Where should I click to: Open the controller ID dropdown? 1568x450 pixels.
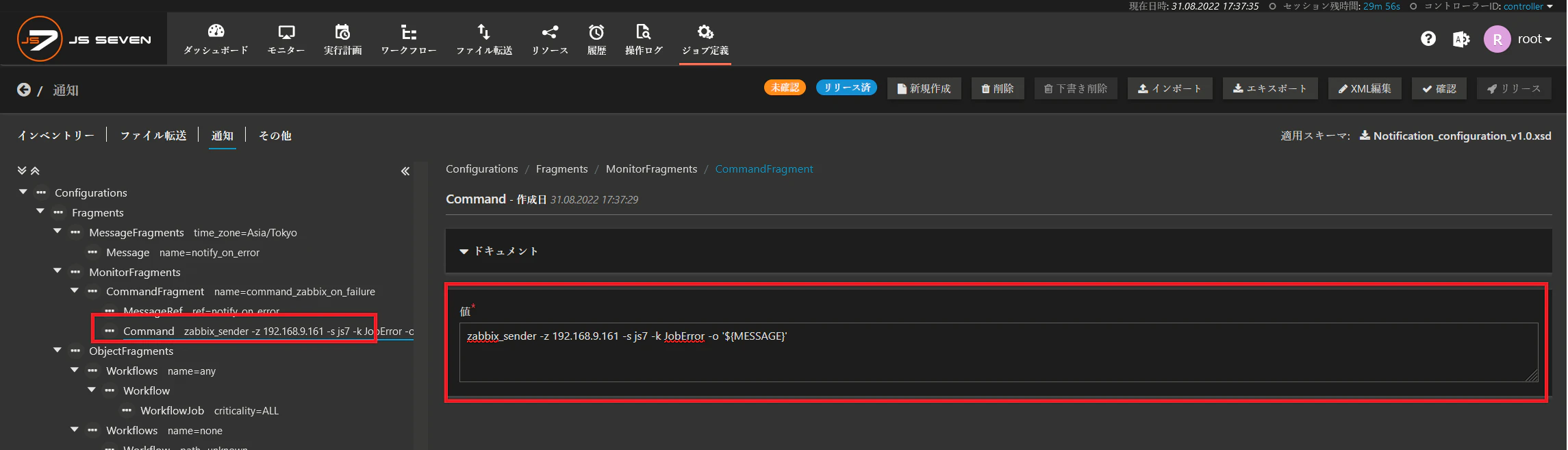(1528, 6)
